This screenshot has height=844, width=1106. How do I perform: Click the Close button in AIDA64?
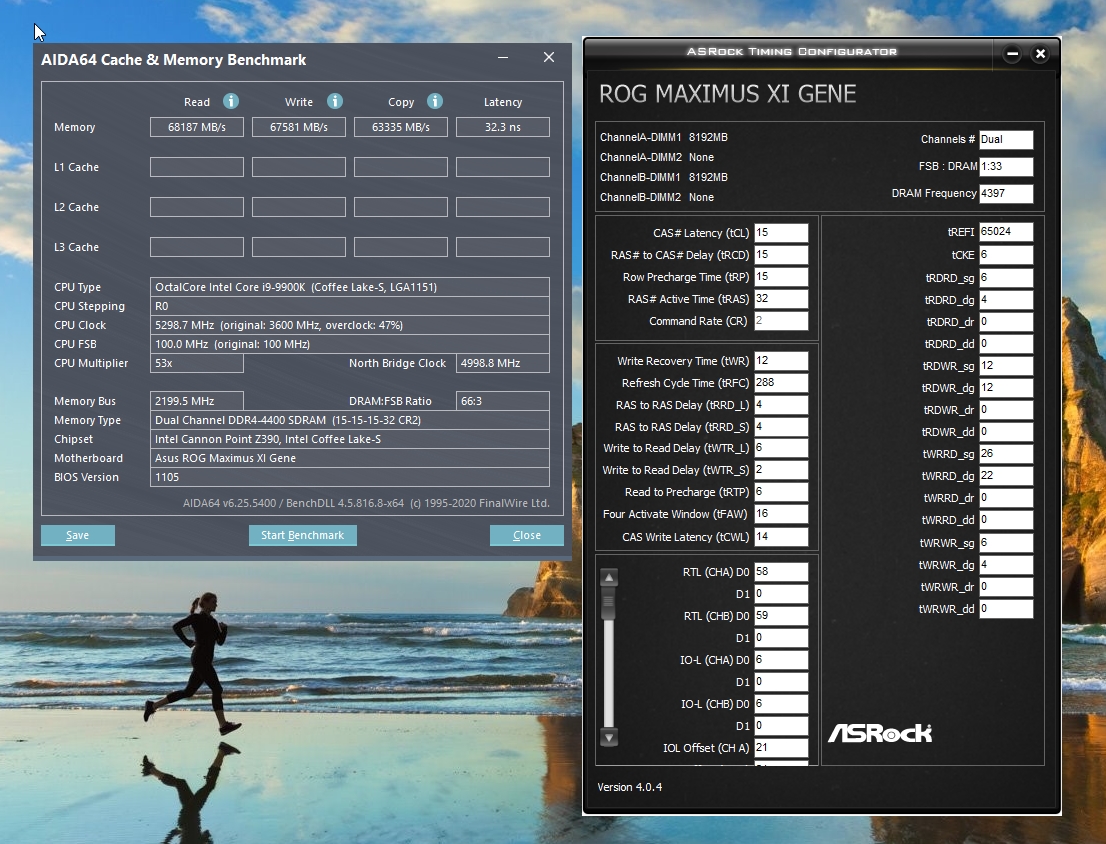(527, 535)
